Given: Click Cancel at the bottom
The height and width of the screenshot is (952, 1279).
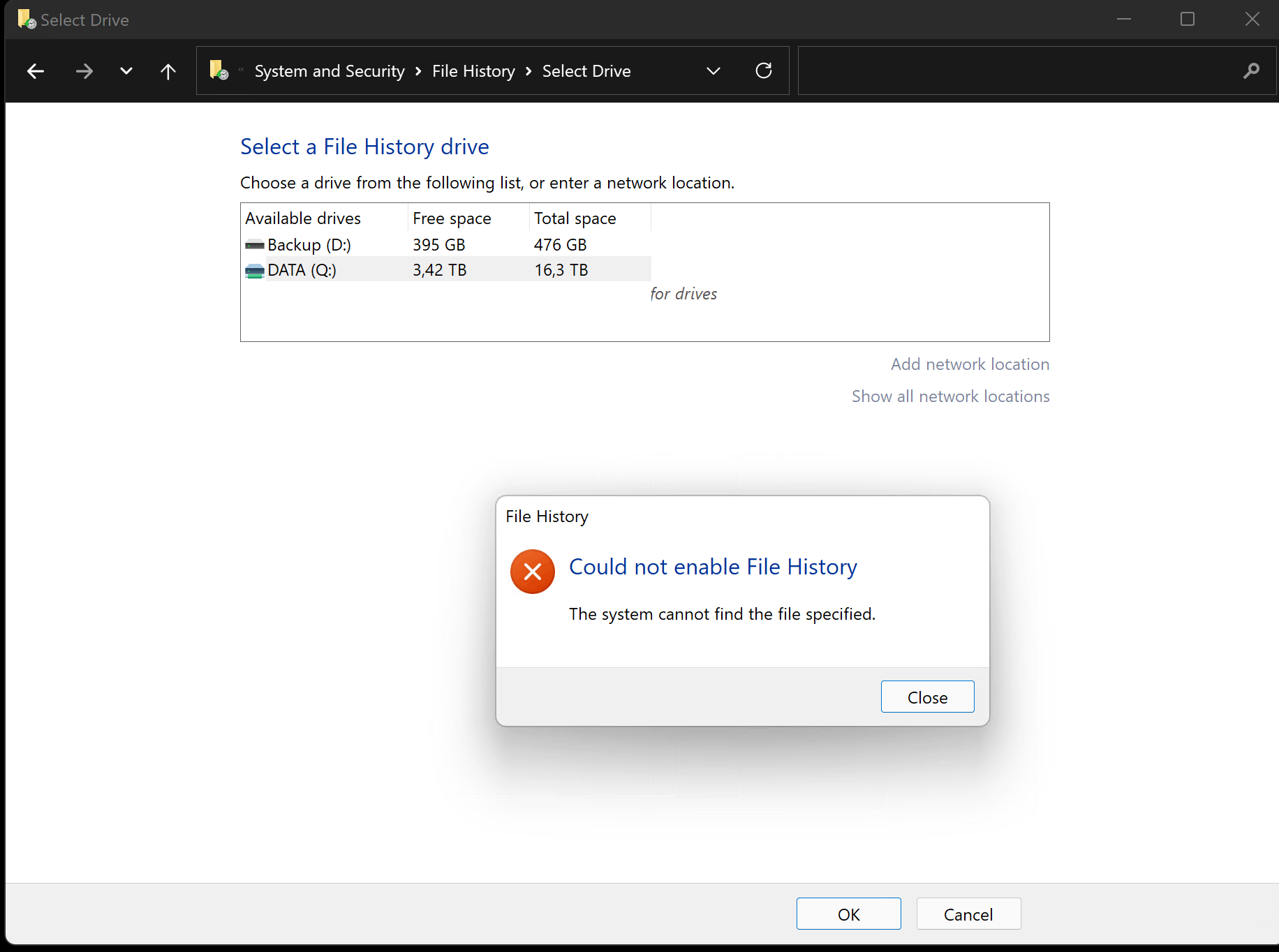Looking at the screenshot, I should pyautogui.click(x=968, y=914).
